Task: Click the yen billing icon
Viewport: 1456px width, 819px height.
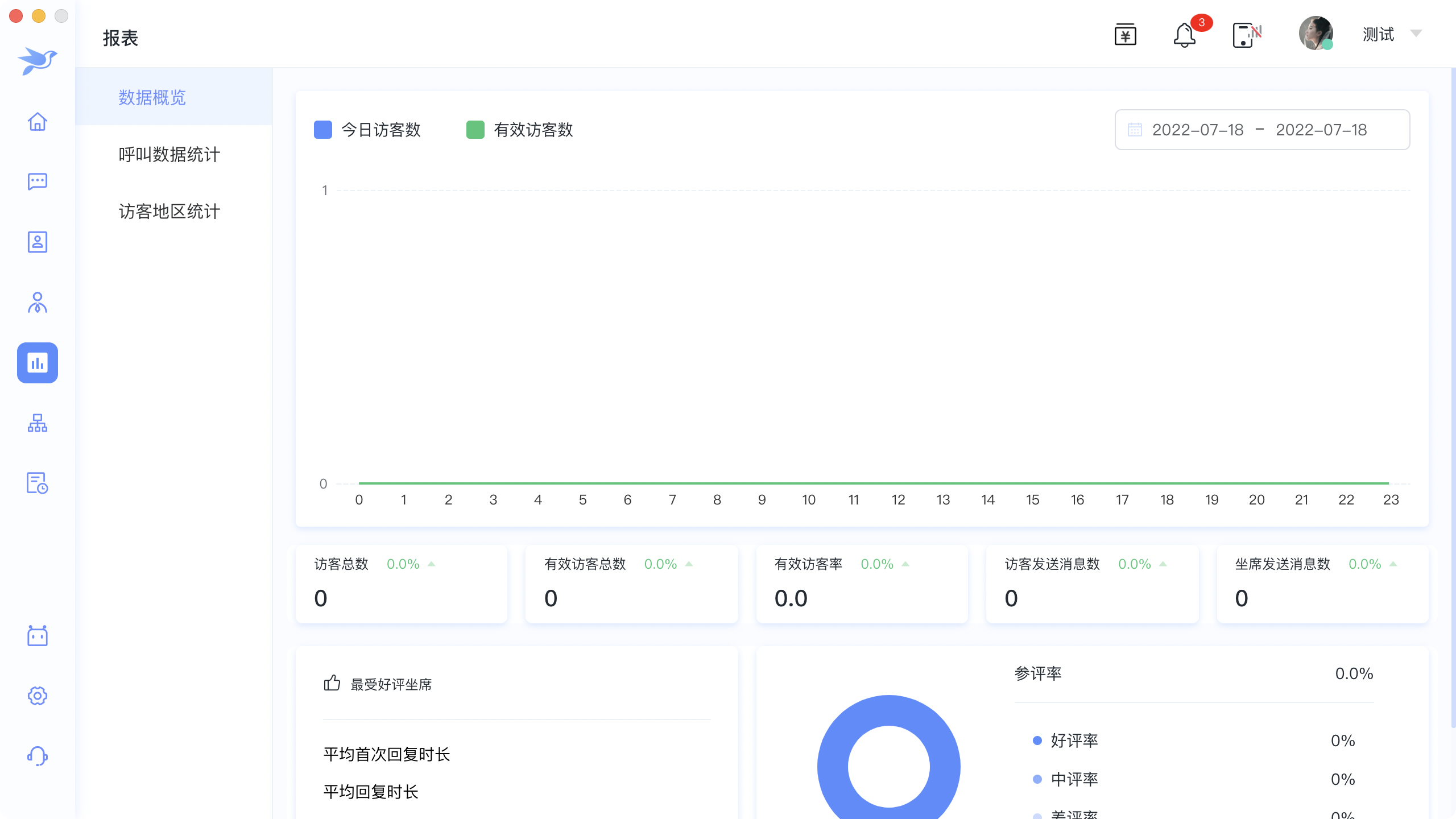Action: coord(1125,35)
